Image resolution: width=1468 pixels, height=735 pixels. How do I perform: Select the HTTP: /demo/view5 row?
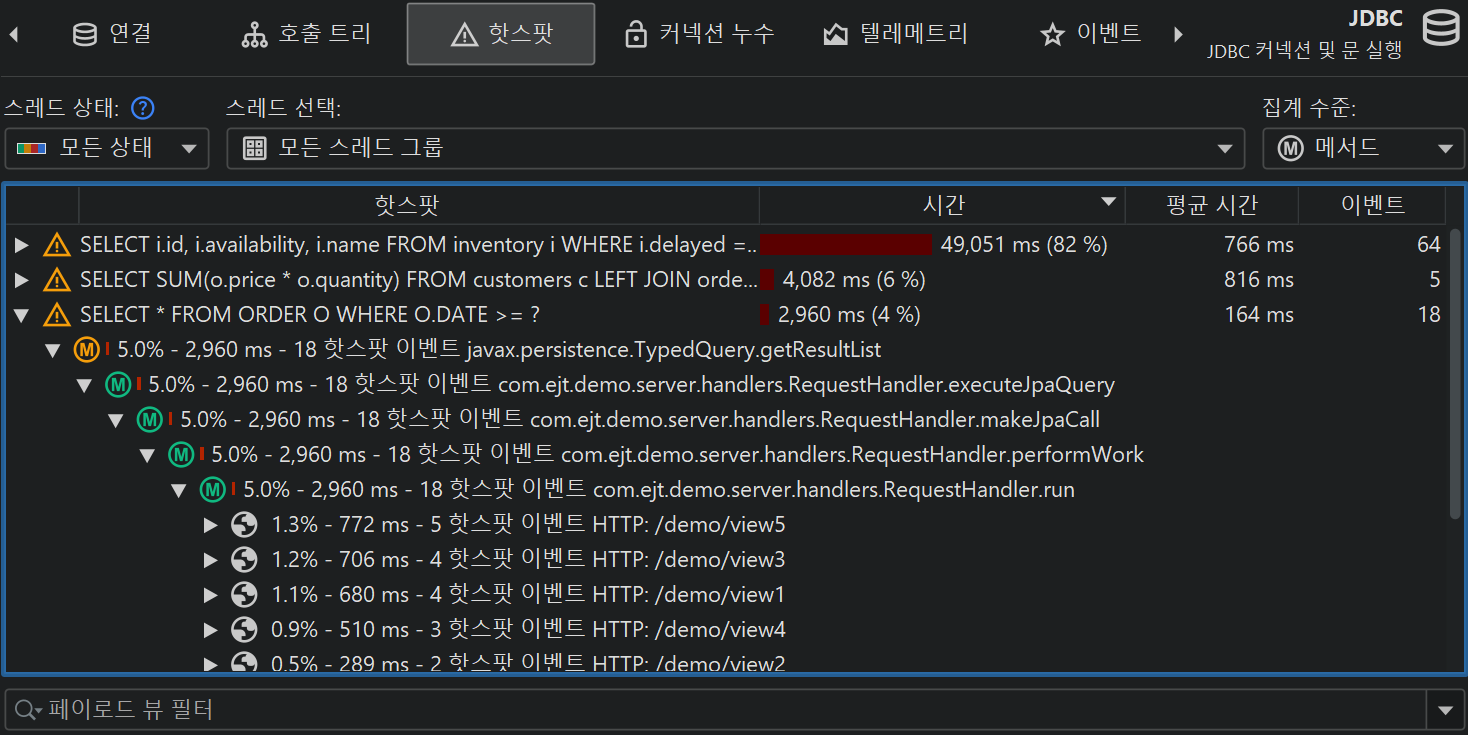click(528, 525)
